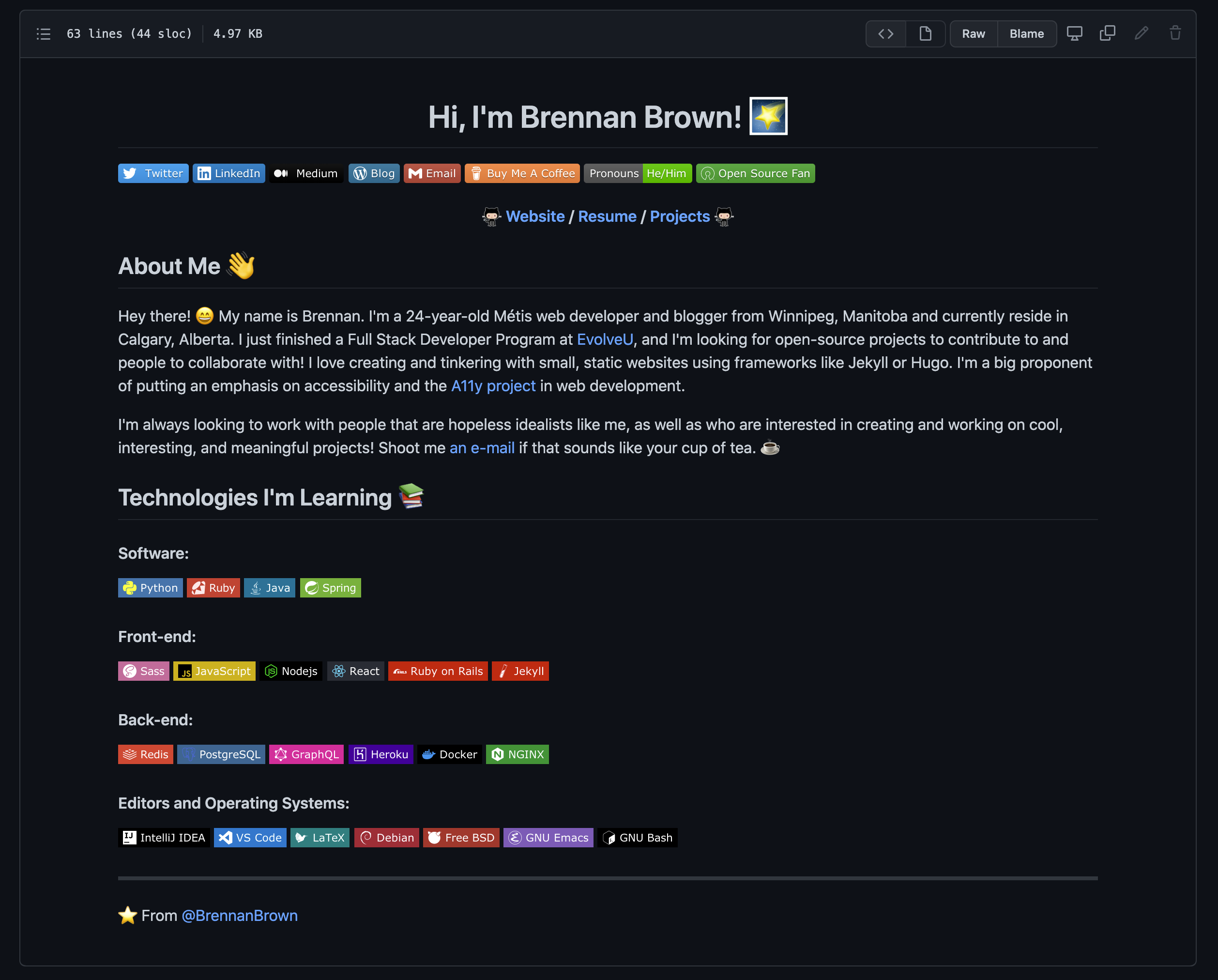Click the Raw button to view source
Image resolution: width=1218 pixels, height=980 pixels.
click(973, 33)
